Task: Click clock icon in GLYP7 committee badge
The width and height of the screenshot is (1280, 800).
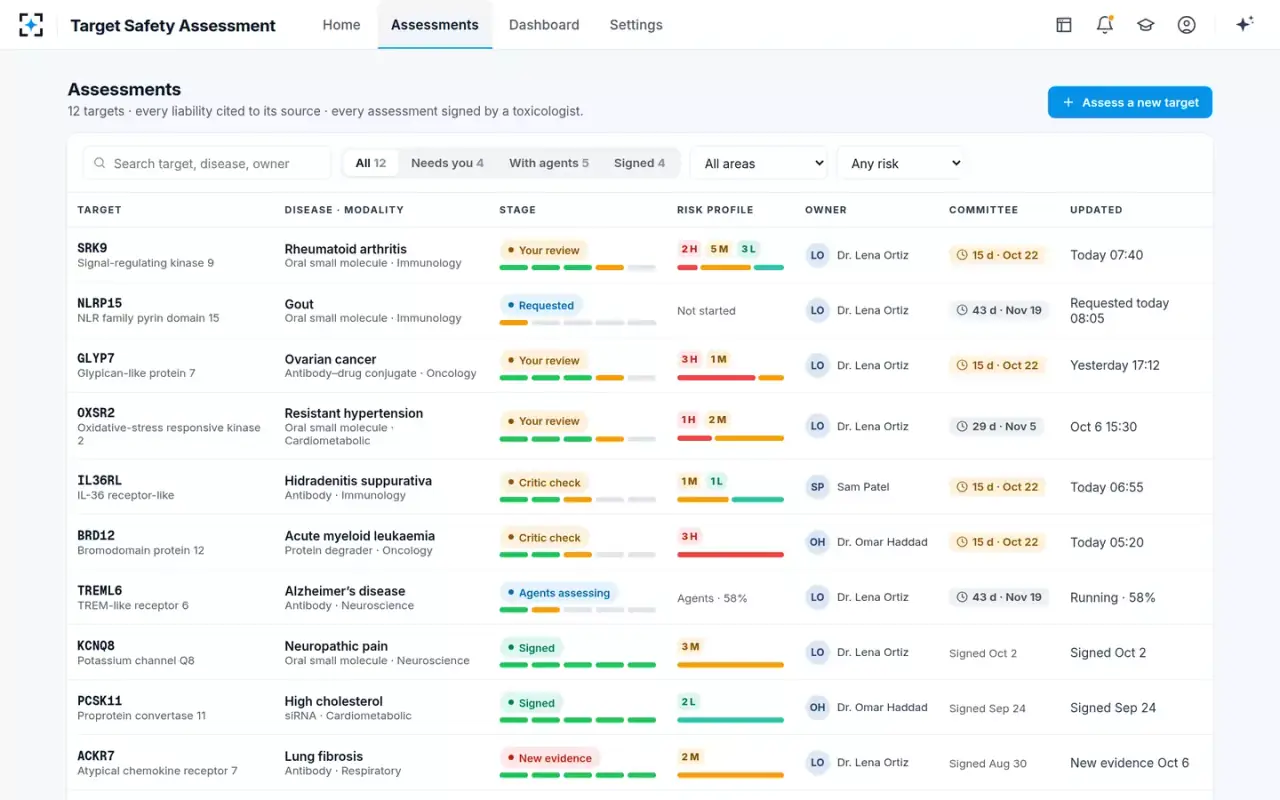Action: [962, 365]
